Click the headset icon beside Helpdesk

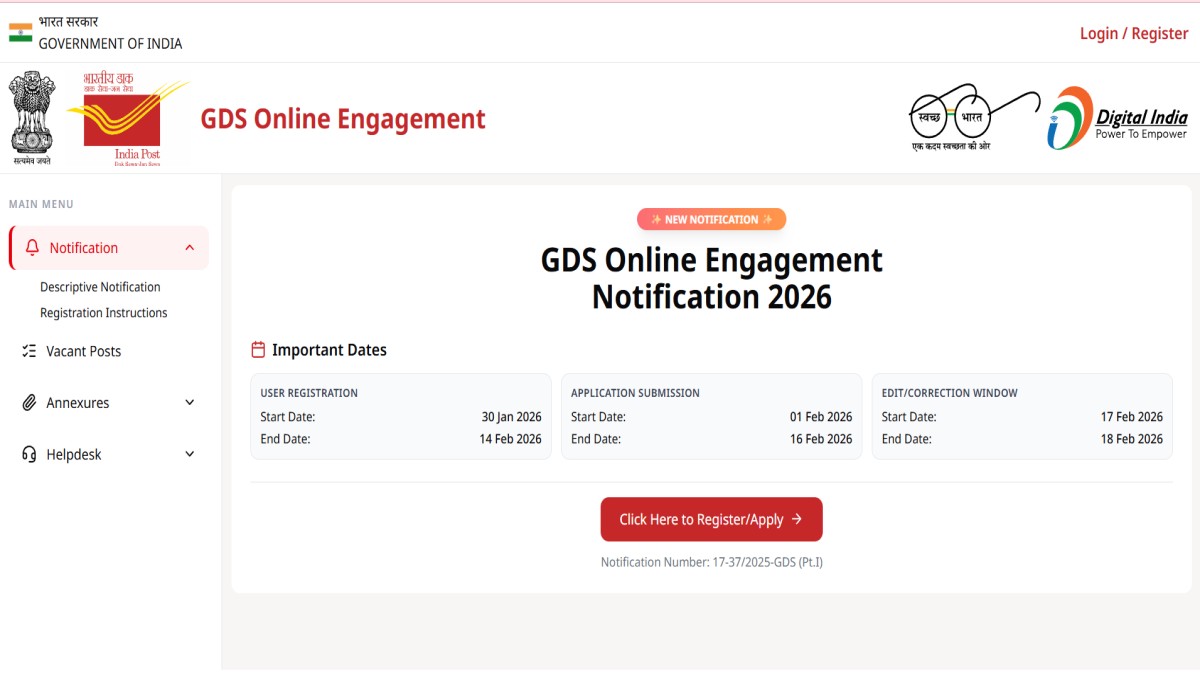(29, 455)
